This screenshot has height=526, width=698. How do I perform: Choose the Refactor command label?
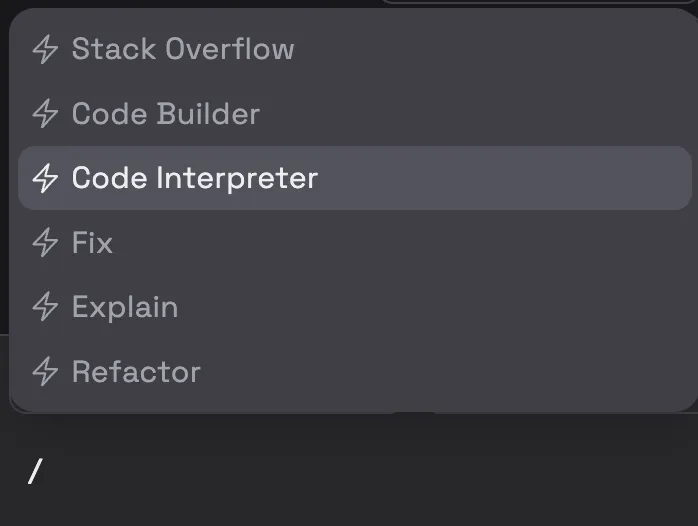(136, 372)
